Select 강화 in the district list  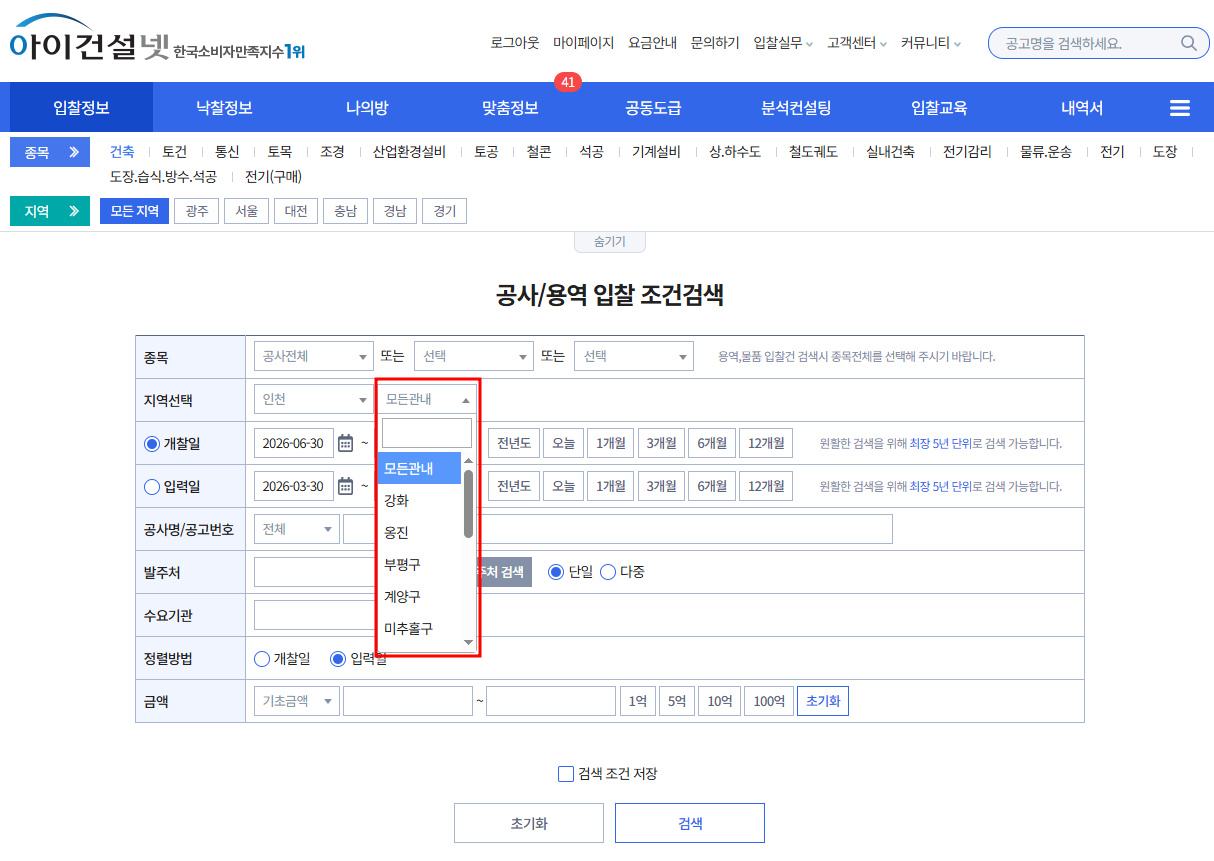point(419,500)
